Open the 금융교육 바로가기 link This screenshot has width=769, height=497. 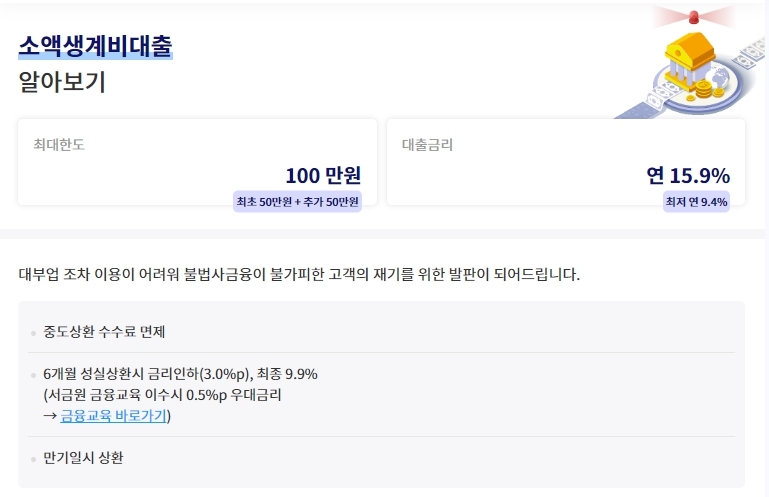[x=113, y=416]
